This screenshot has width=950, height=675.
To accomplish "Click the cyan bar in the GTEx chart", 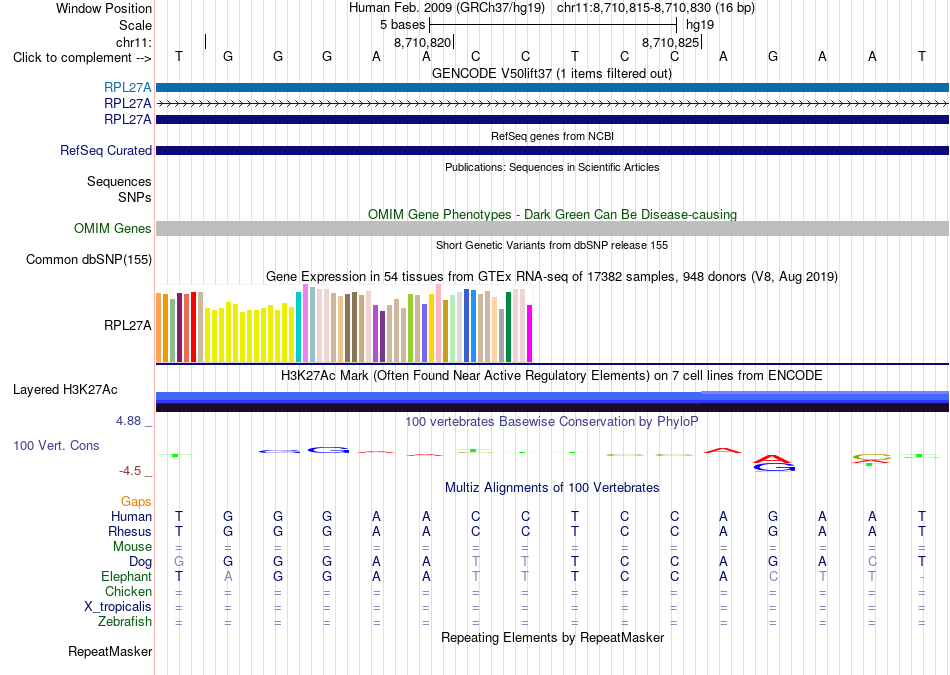I will (x=299, y=327).
